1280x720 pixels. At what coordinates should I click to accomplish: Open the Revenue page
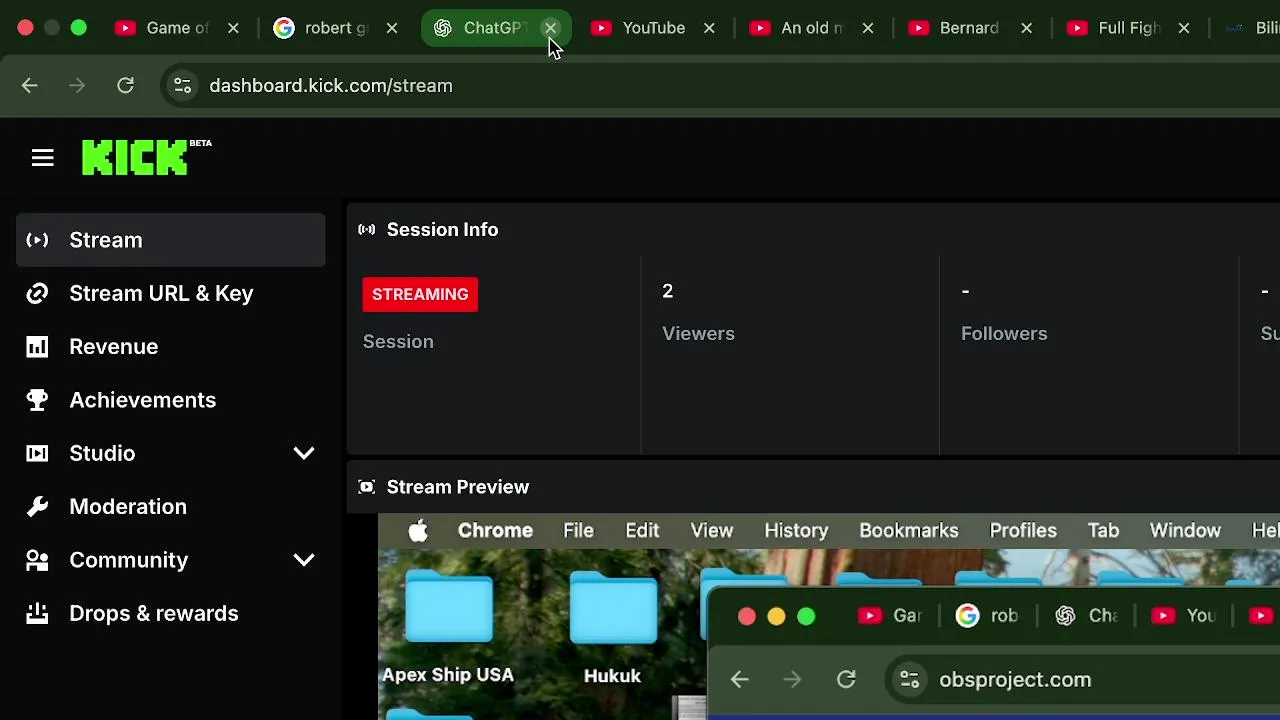tap(170, 347)
